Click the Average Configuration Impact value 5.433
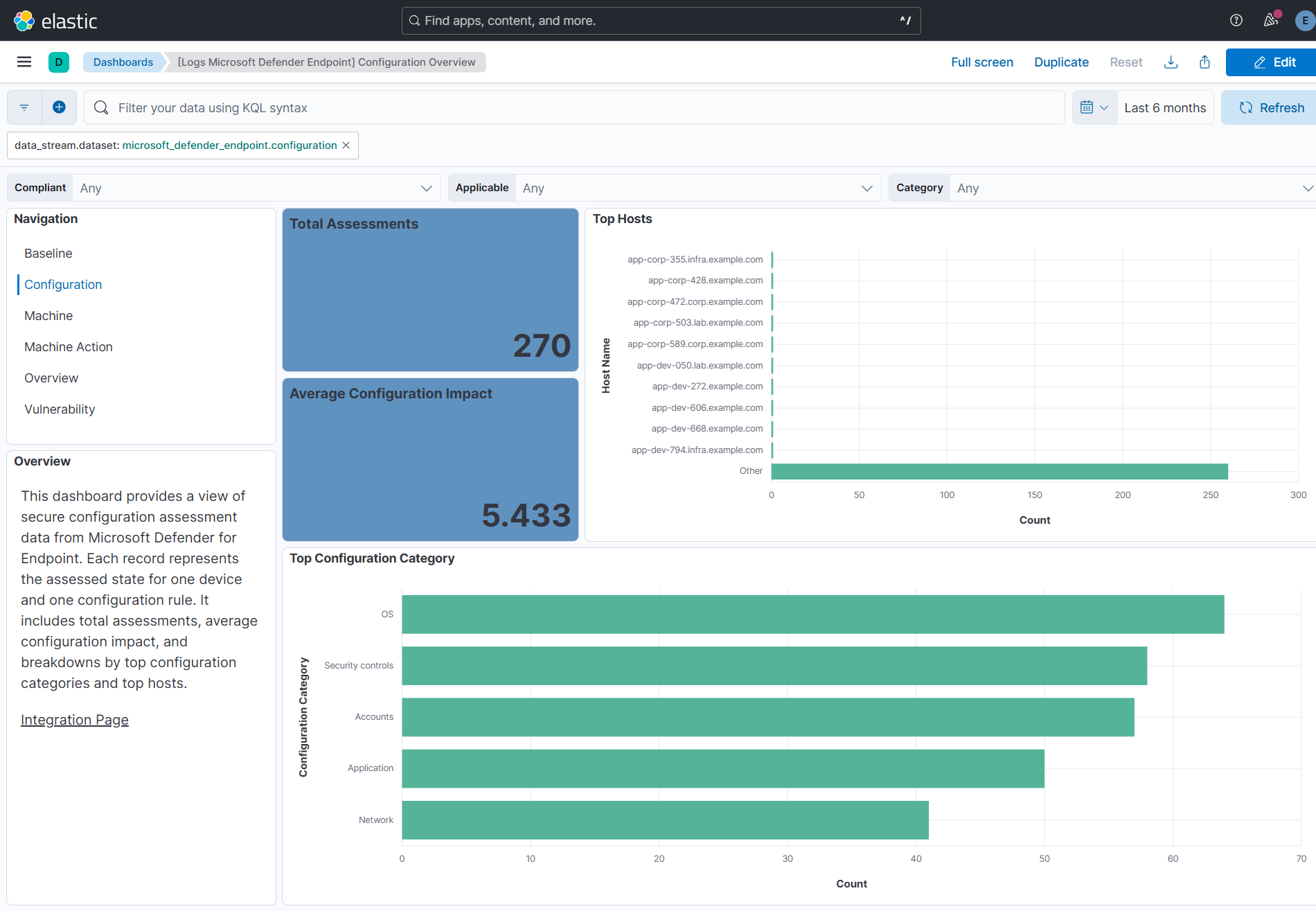This screenshot has width=1316, height=911. (526, 515)
